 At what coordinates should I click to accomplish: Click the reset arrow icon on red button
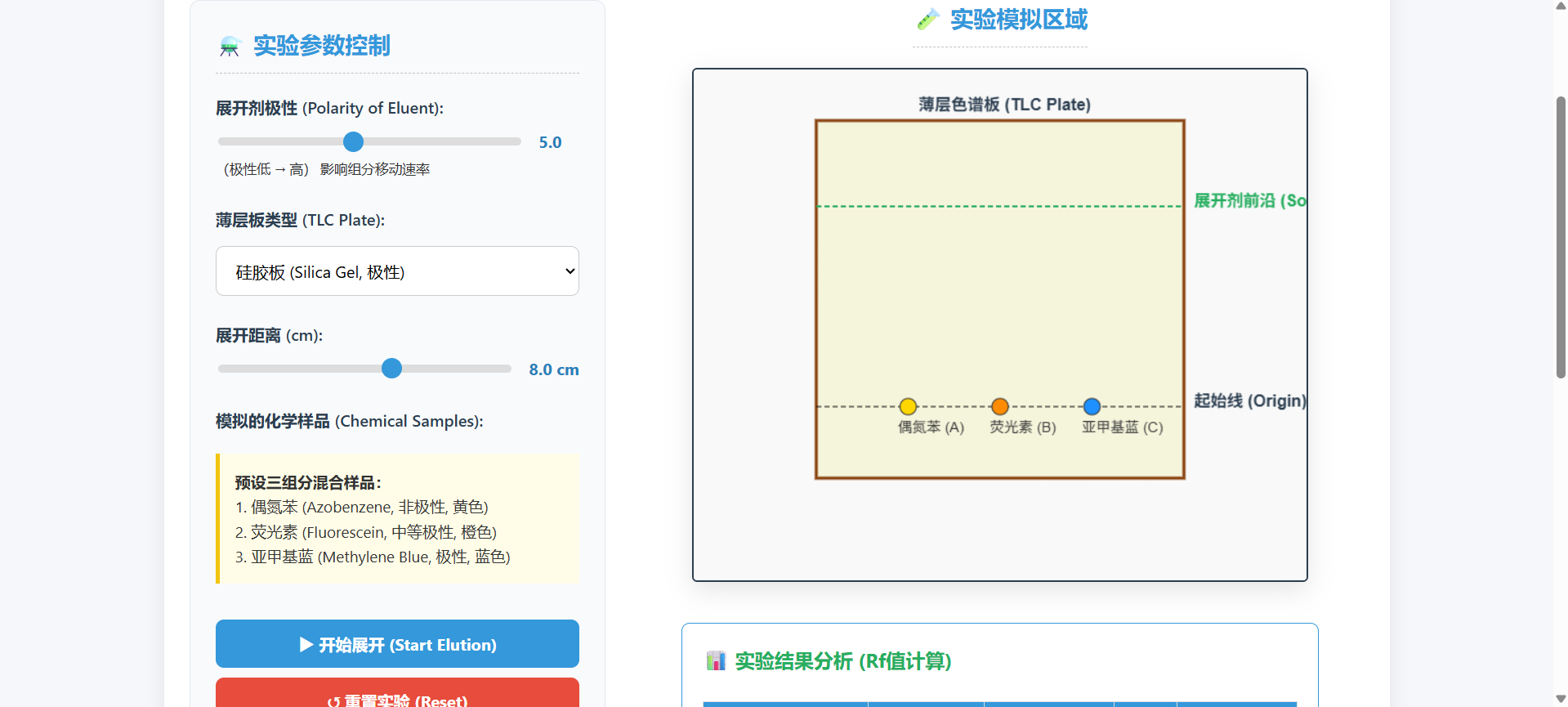333,701
